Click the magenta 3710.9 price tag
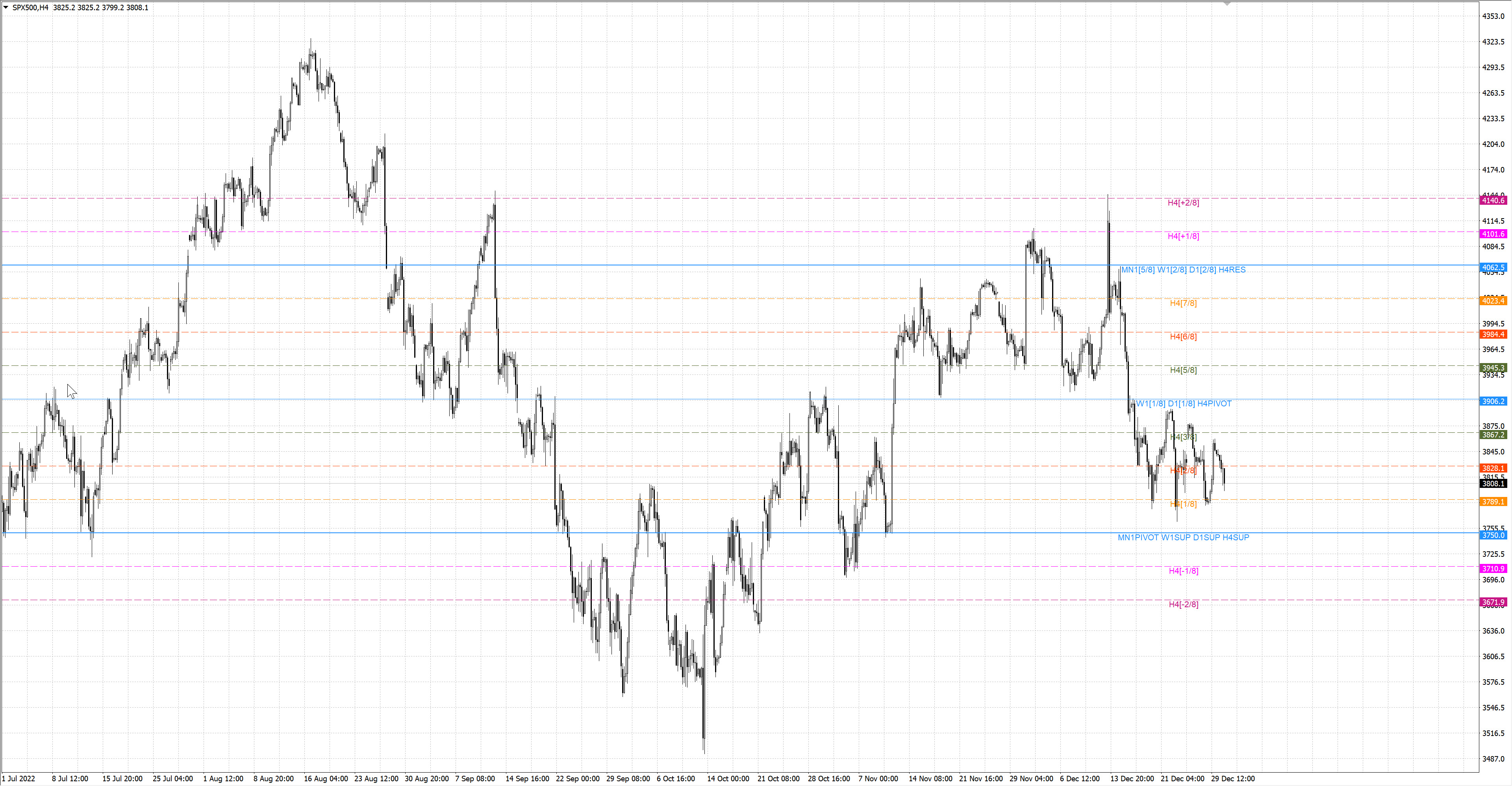 [1493, 569]
